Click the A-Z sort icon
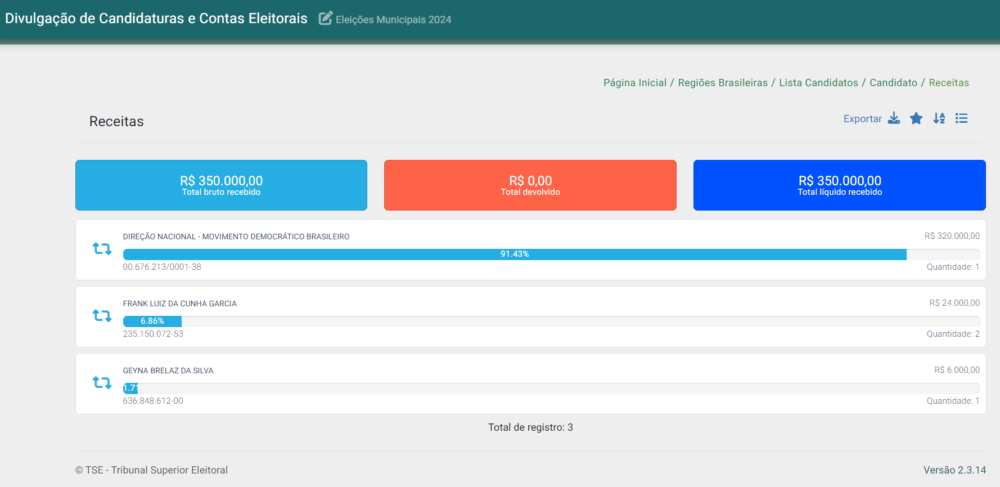 pyautogui.click(x=939, y=119)
